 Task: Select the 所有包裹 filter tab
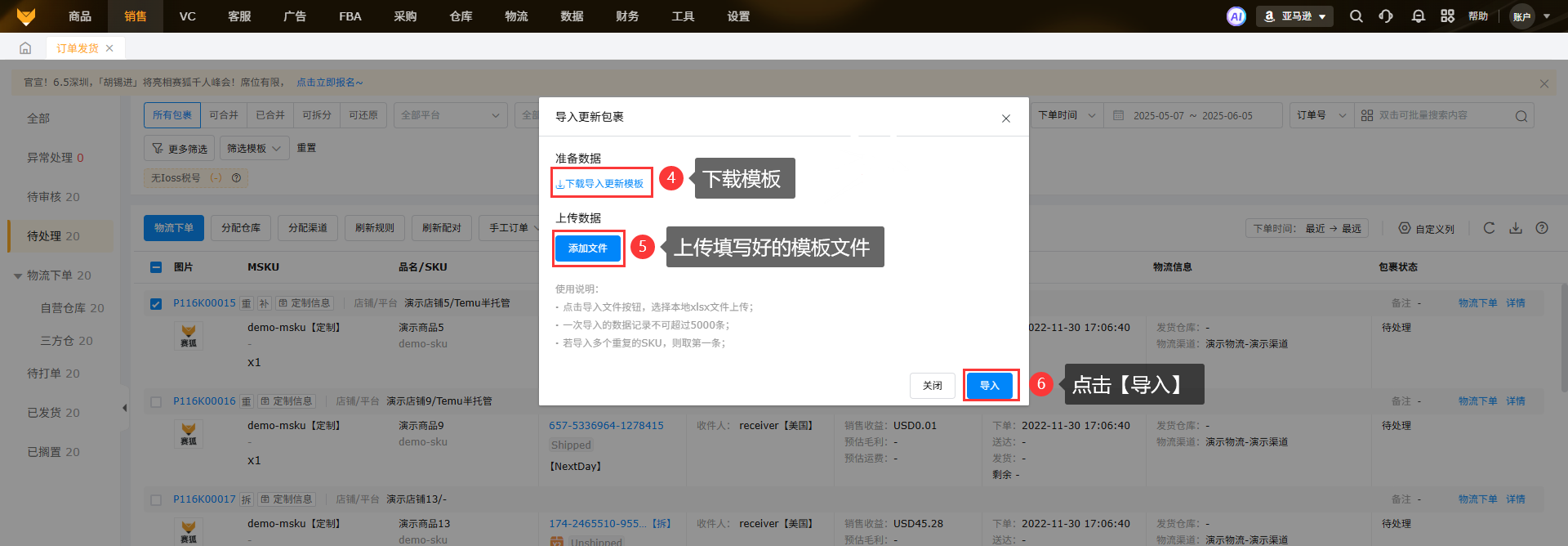coord(172,115)
